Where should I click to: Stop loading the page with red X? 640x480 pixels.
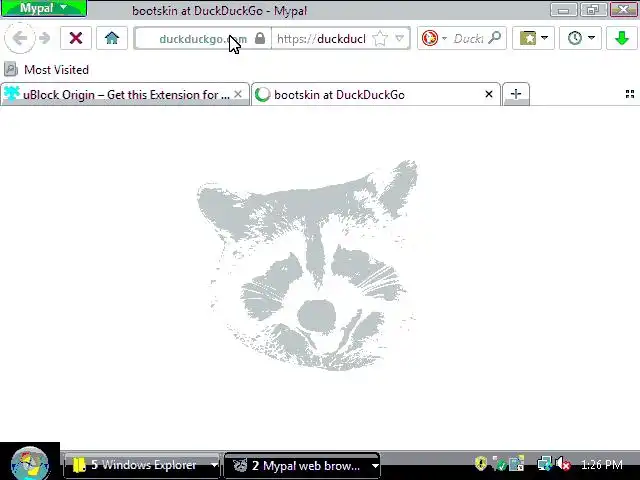(x=76, y=38)
